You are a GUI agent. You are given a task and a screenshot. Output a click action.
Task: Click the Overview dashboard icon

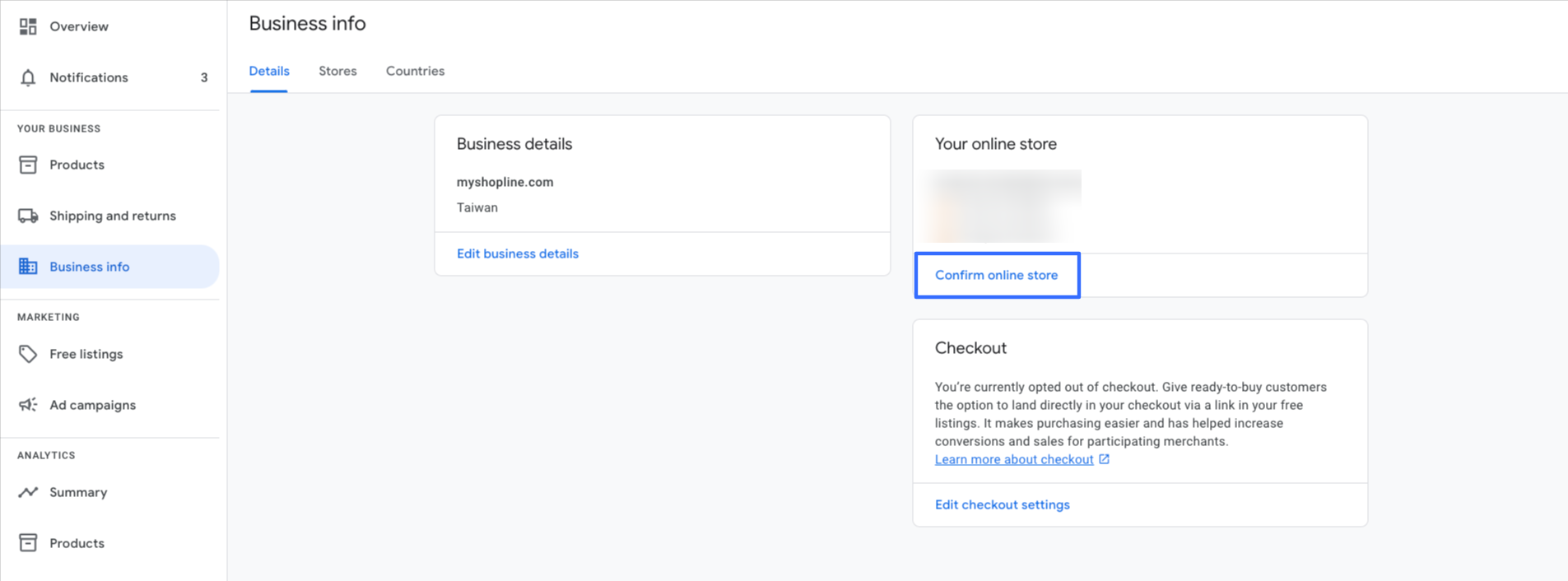tap(28, 26)
